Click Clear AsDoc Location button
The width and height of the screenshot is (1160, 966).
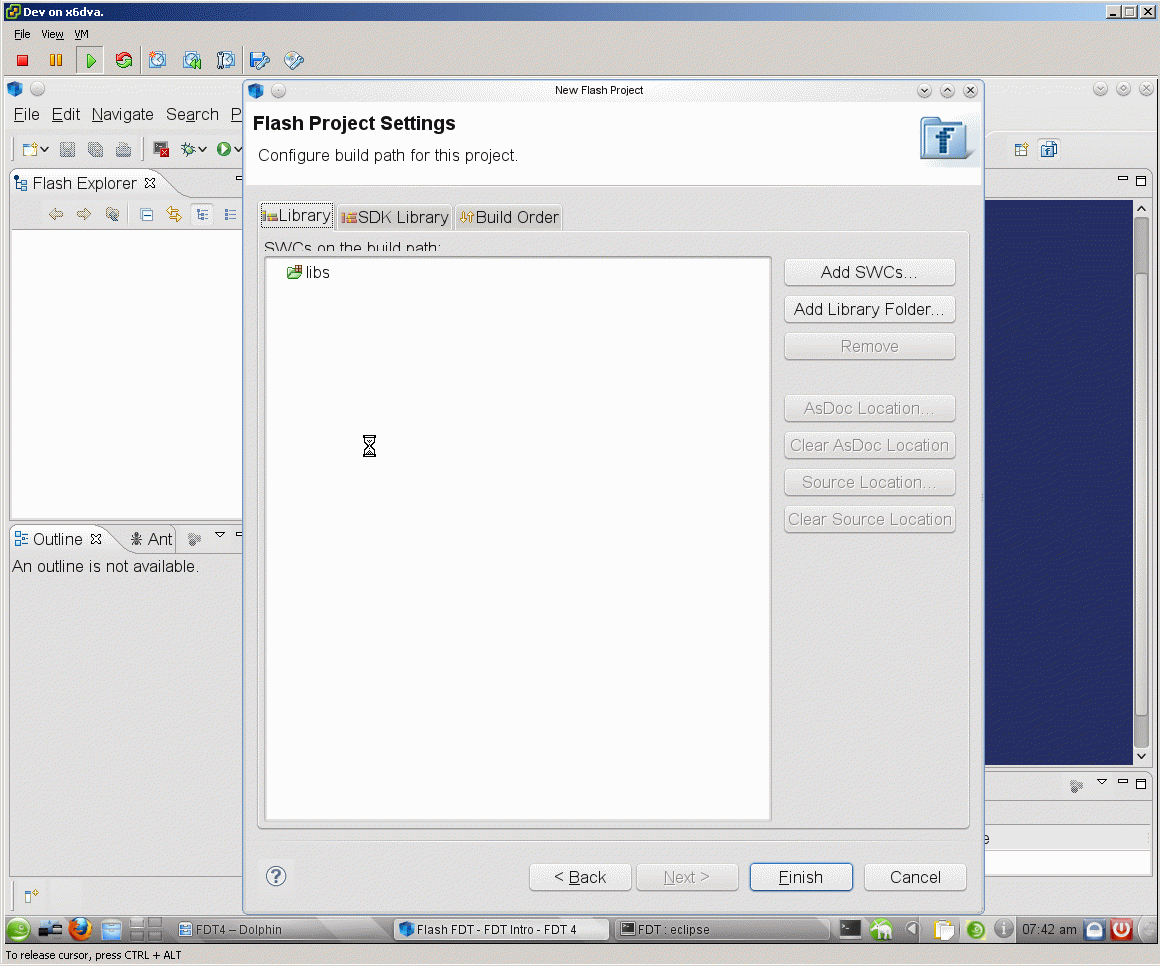(x=869, y=445)
